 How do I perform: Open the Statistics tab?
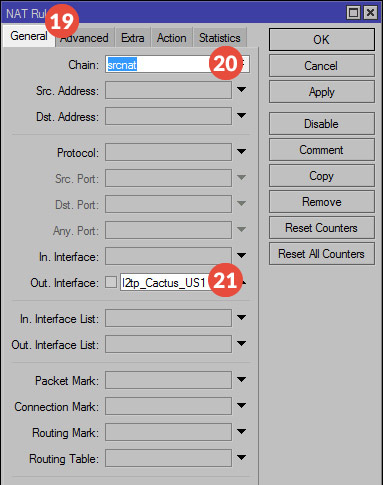220,38
